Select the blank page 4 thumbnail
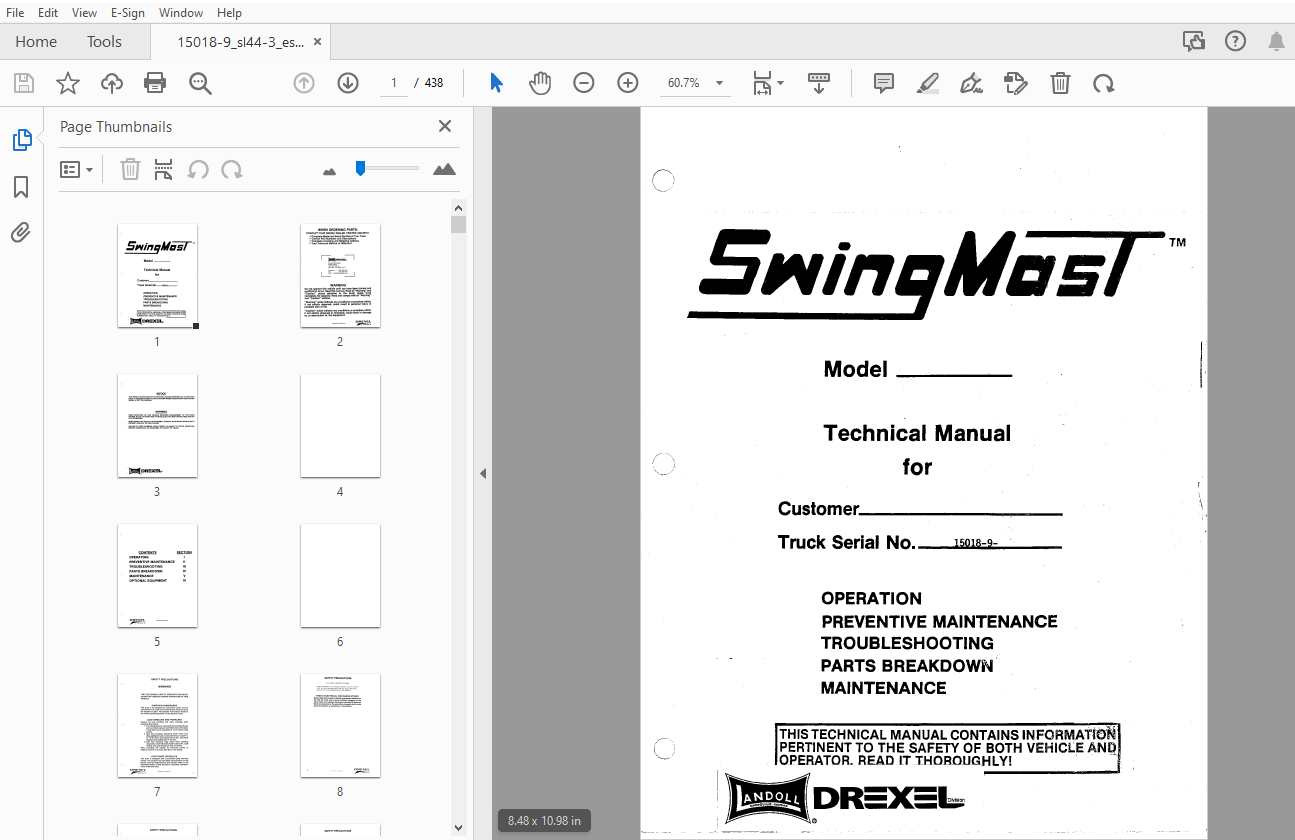 pyautogui.click(x=340, y=425)
